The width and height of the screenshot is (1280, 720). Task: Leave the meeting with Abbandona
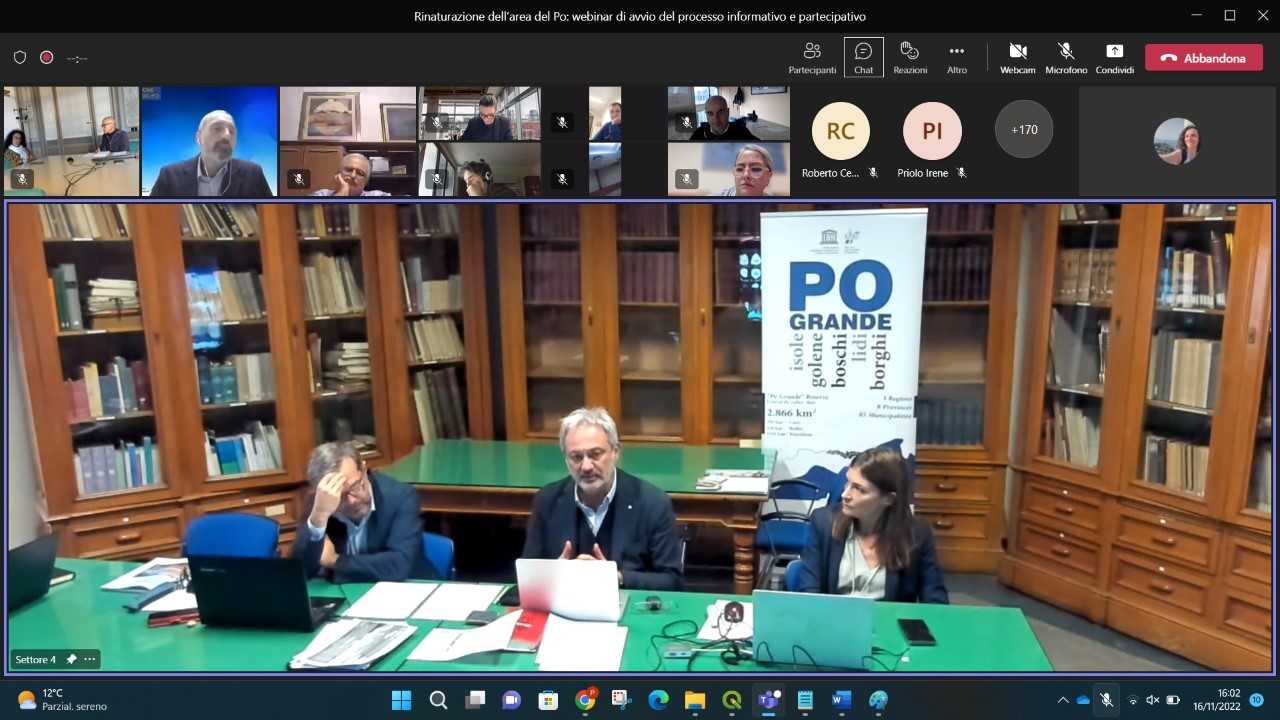(x=1203, y=58)
